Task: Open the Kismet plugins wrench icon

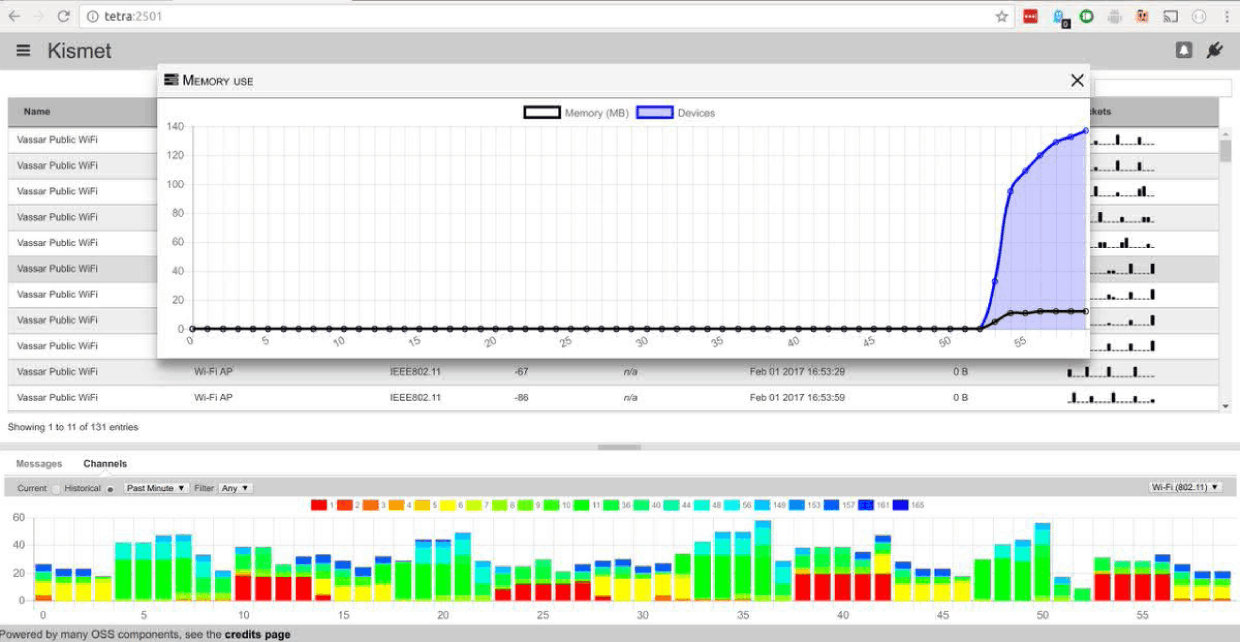Action: pyautogui.click(x=1214, y=49)
